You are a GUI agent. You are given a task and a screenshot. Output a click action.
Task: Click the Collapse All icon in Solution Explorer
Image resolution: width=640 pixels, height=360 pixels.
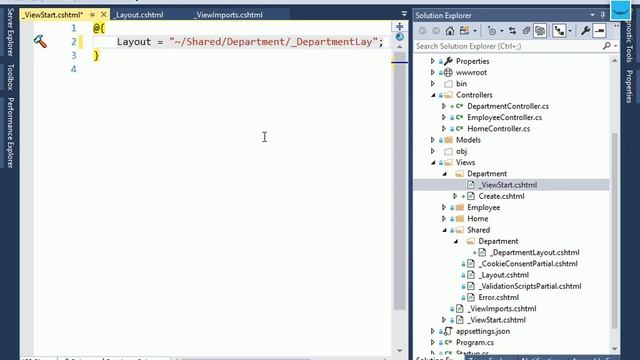(x=526, y=31)
